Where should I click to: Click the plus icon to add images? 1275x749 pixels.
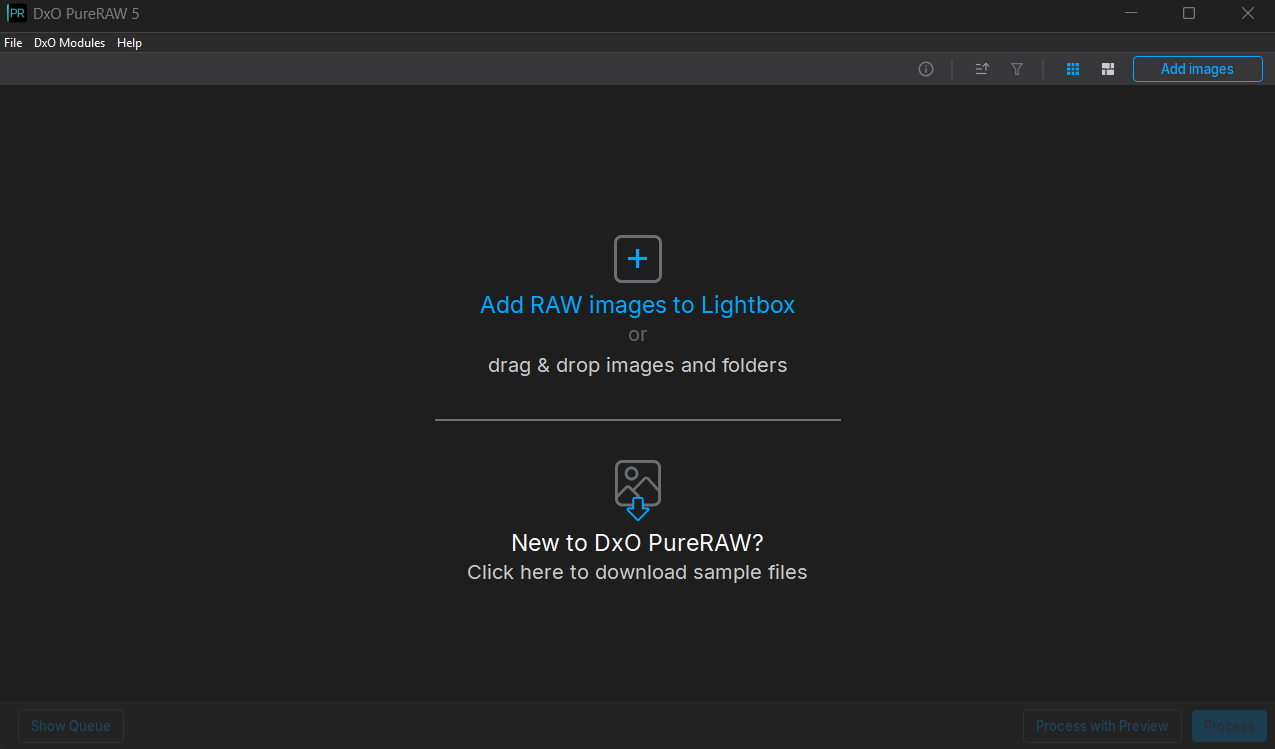[x=638, y=259]
